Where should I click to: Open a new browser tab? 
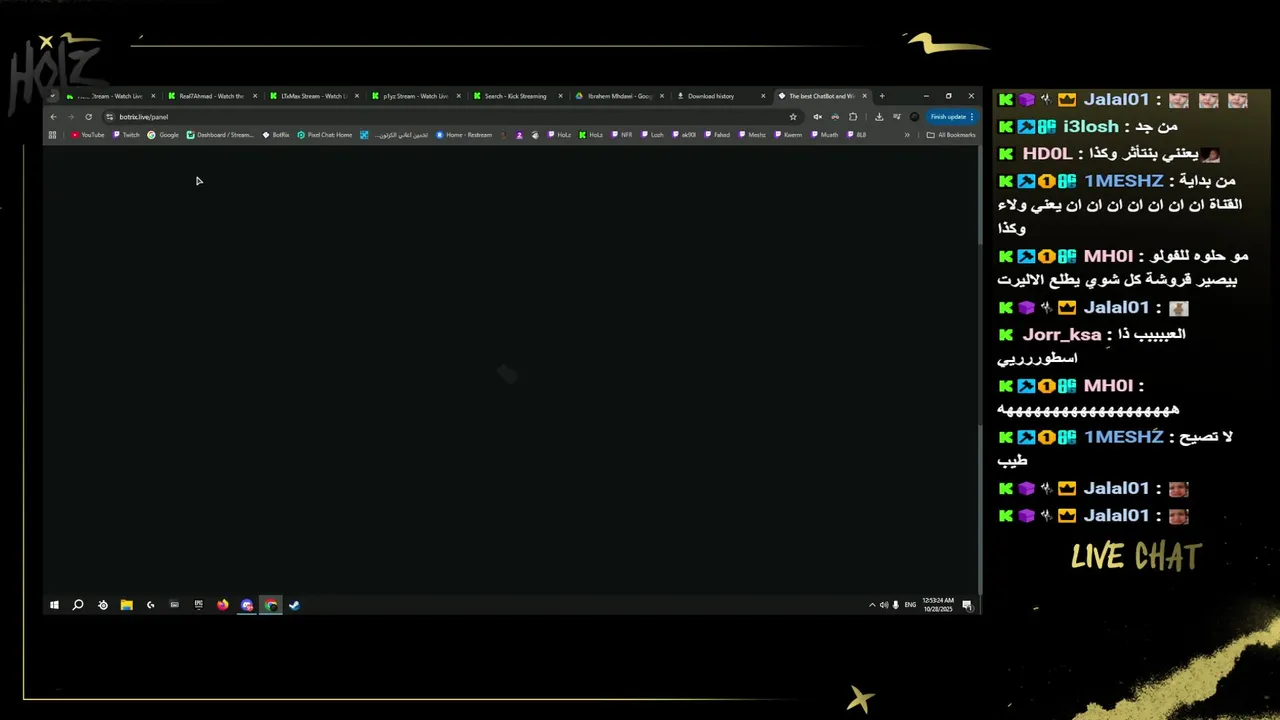[881, 96]
